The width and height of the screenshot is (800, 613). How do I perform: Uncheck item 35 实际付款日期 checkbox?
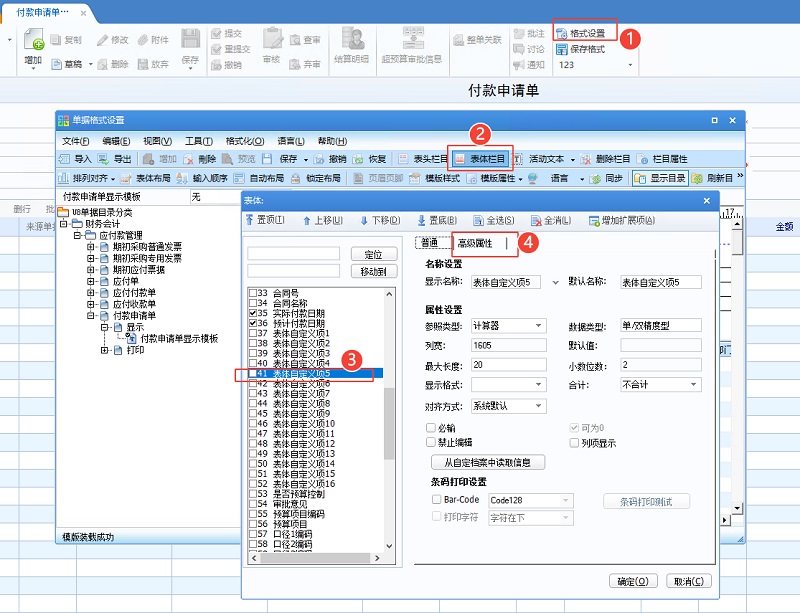tap(253, 313)
